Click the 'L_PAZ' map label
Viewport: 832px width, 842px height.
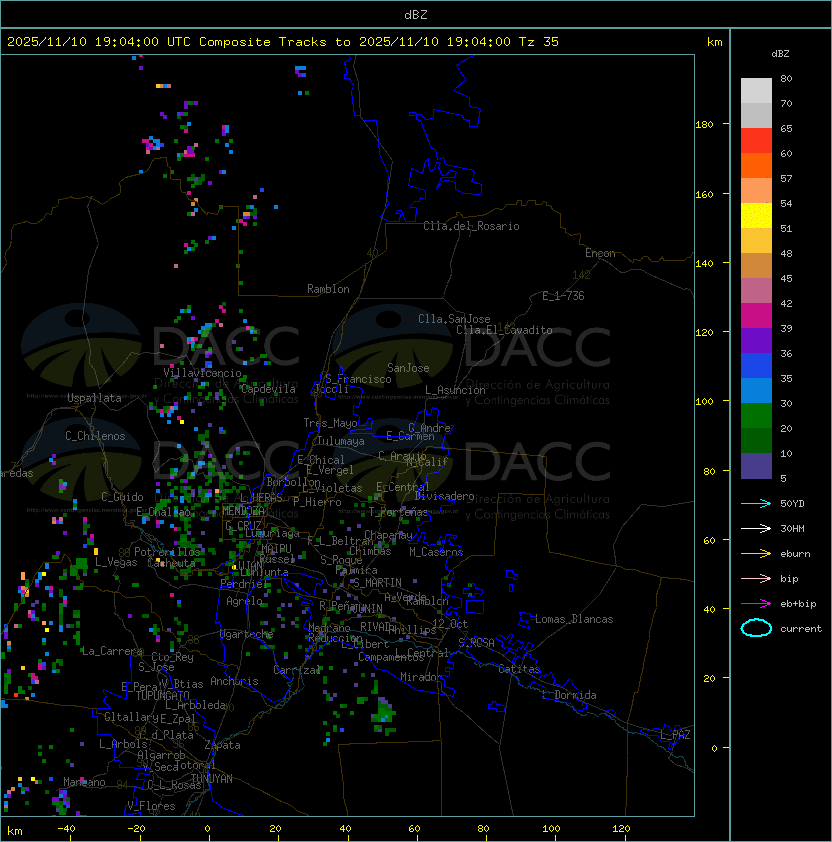tap(675, 734)
